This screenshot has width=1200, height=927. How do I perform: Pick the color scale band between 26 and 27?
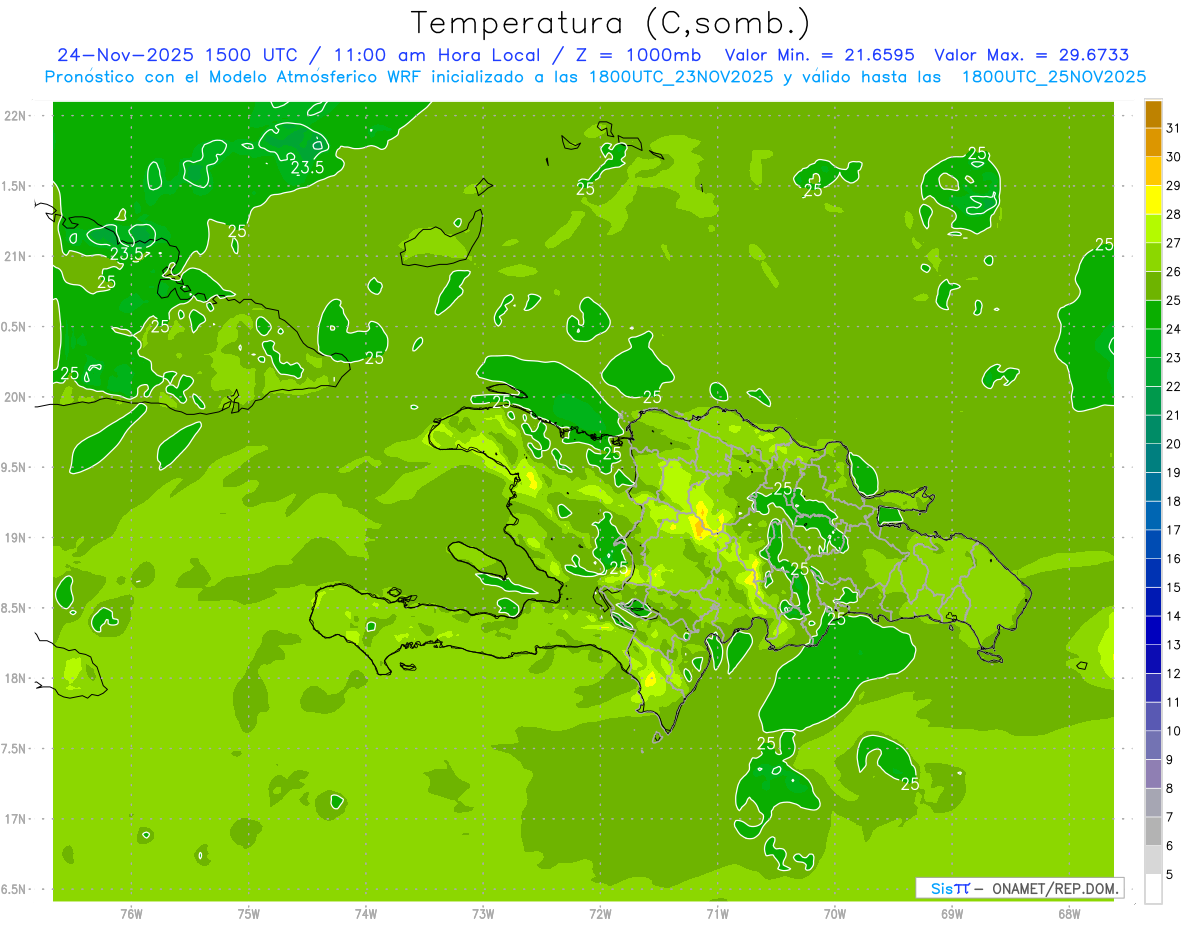[1153, 257]
